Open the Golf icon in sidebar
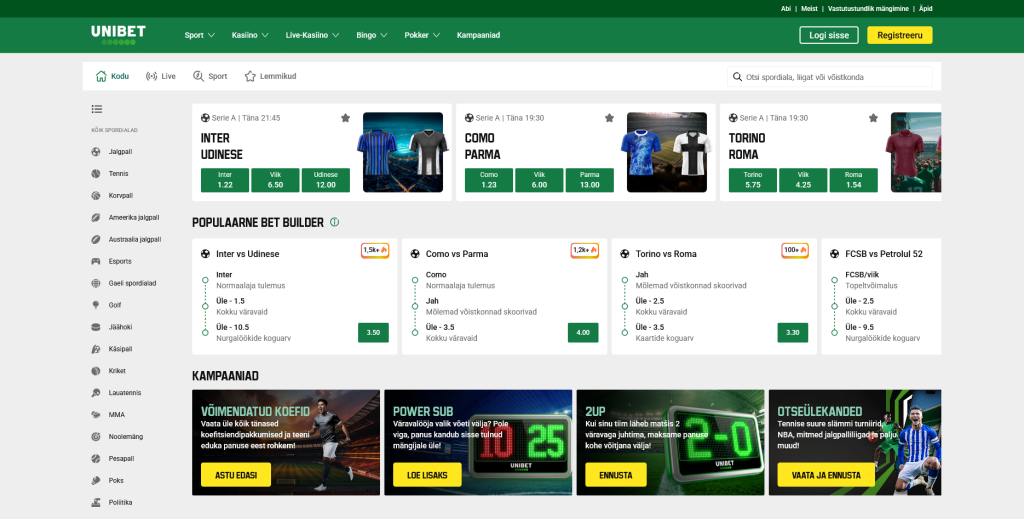The height and width of the screenshot is (519, 1024). [x=96, y=305]
